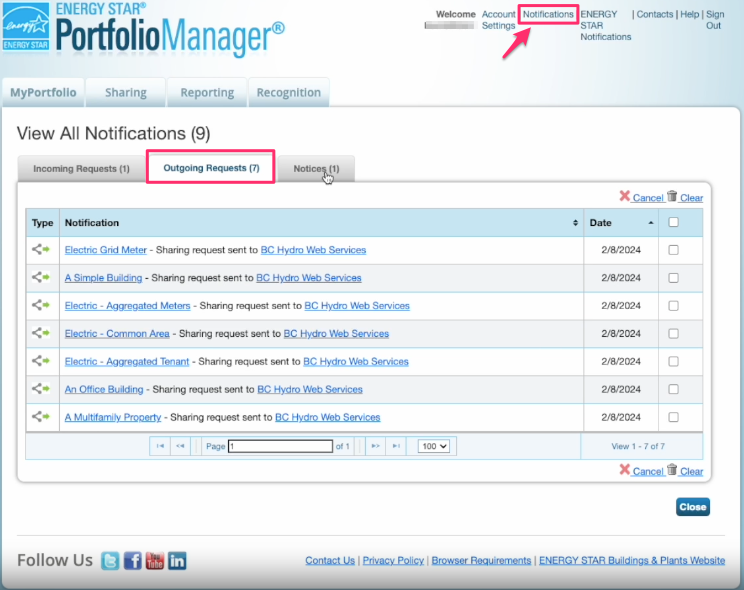Click the trash icon beside top Clear

[x=672, y=197]
